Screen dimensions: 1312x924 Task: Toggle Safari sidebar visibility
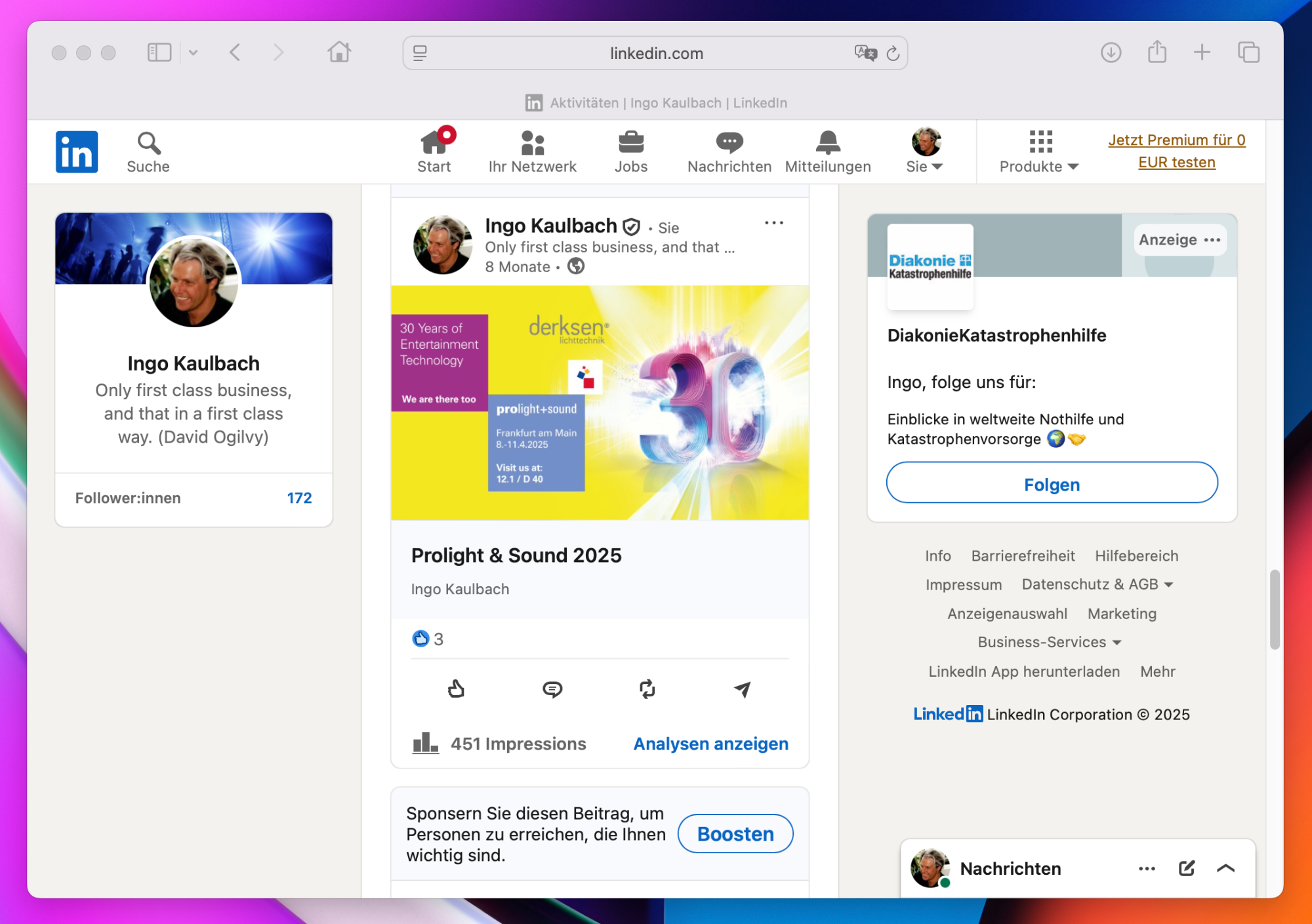click(159, 52)
